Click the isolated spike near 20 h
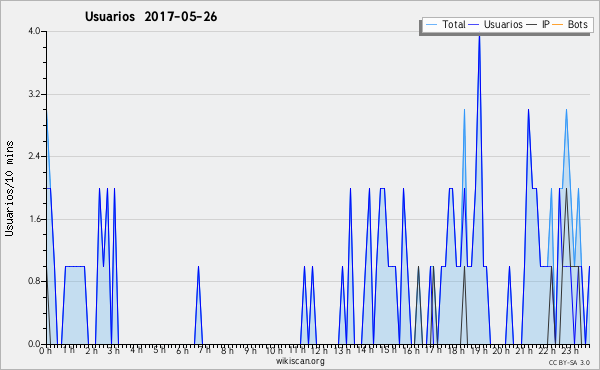This screenshot has width=600, height=370. (x=509, y=305)
